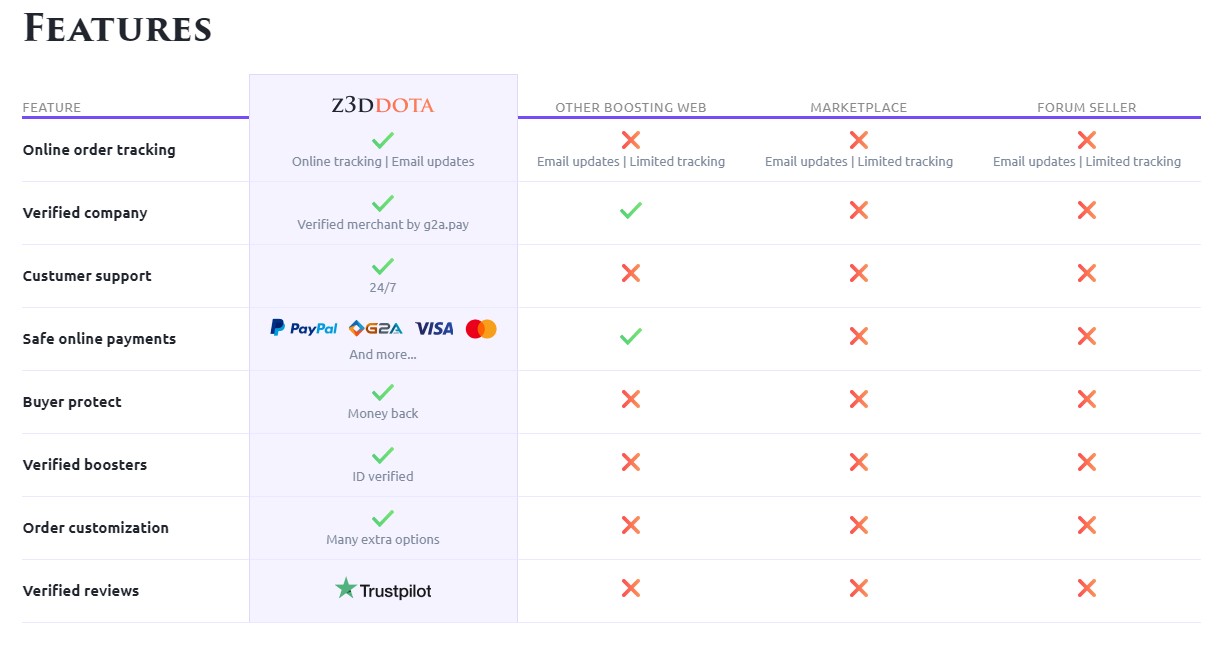Click red X for Marketplace Order customization
Screen dimensions: 1231x657
pos(858,525)
